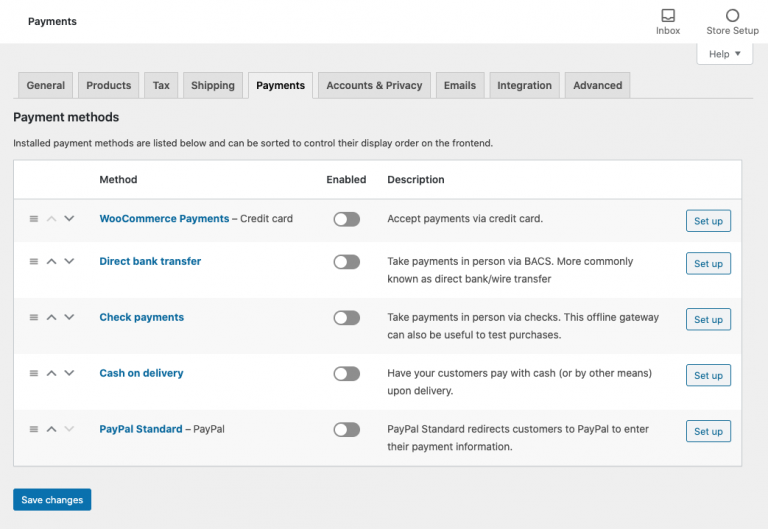Move Cash on delivery down
This screenshot has height=529, width=768.
click(x=69, y=373)
